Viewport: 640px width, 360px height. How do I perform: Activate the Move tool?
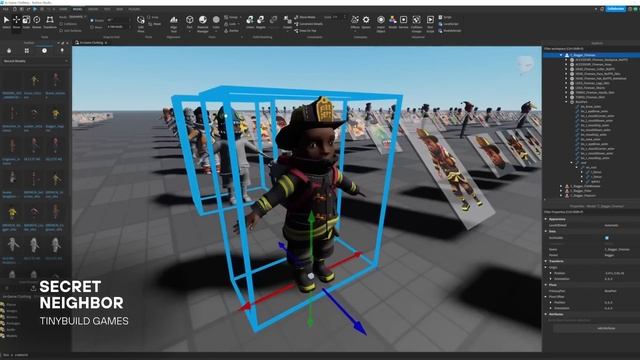click(16, 22)
